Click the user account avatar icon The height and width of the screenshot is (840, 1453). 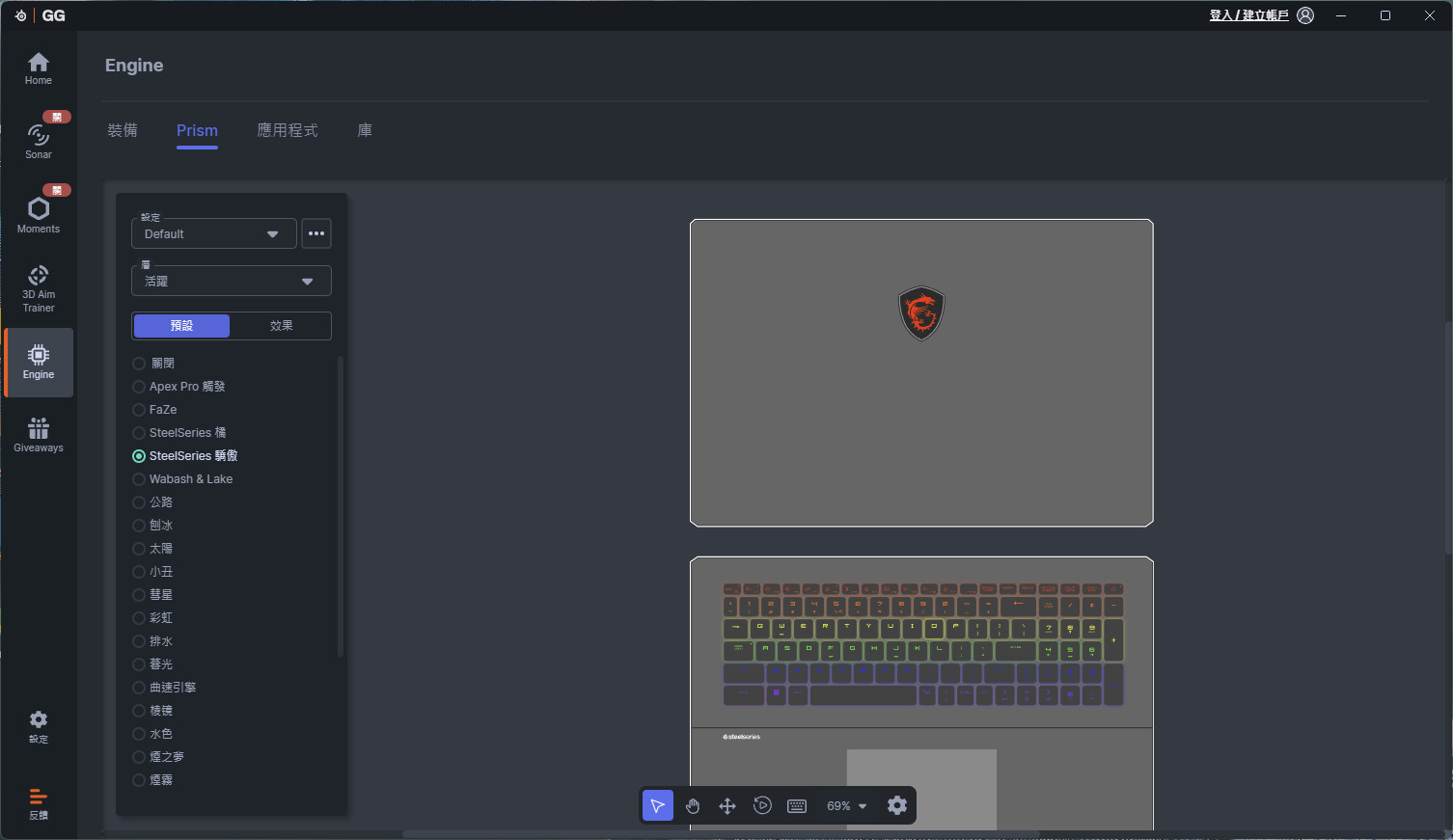point(1305,15)
